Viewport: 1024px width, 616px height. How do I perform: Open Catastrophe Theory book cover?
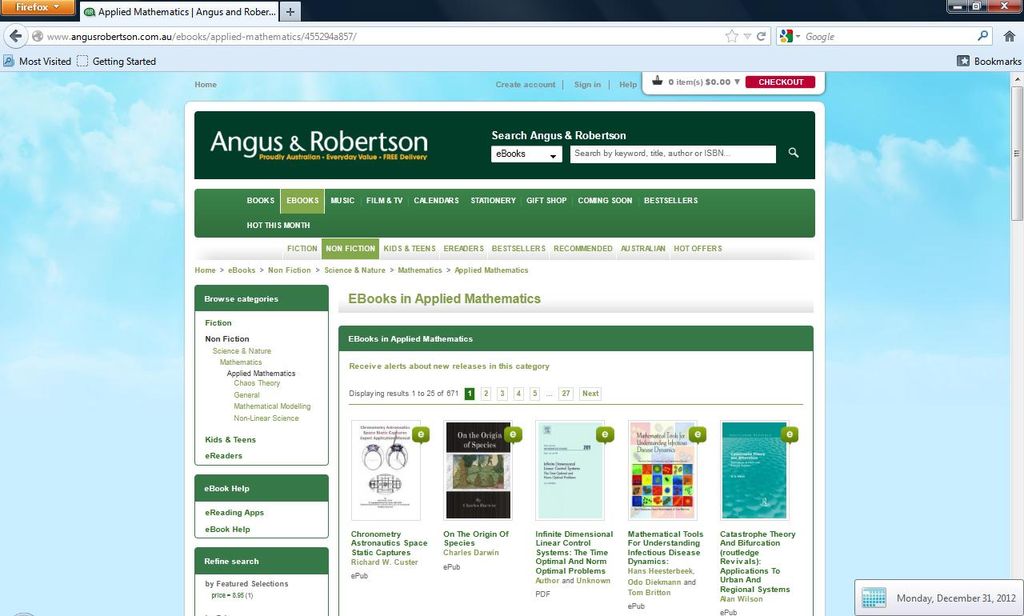pyautogui.click(x=754, y=470)
